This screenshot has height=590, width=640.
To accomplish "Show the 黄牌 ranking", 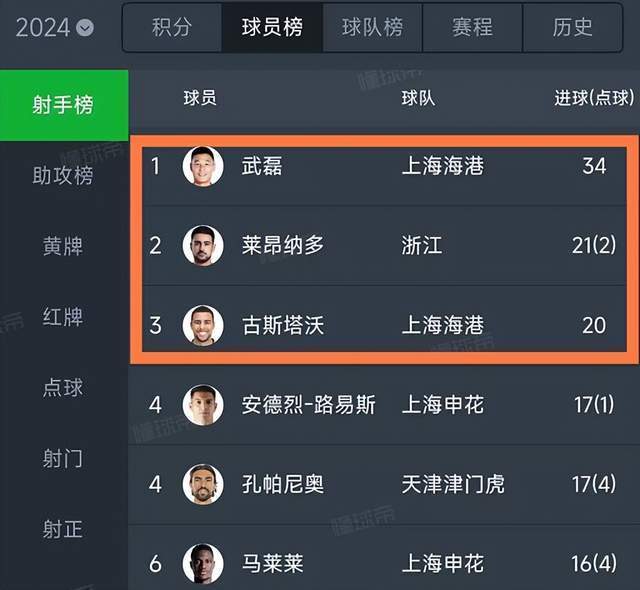I will [63, 246].
